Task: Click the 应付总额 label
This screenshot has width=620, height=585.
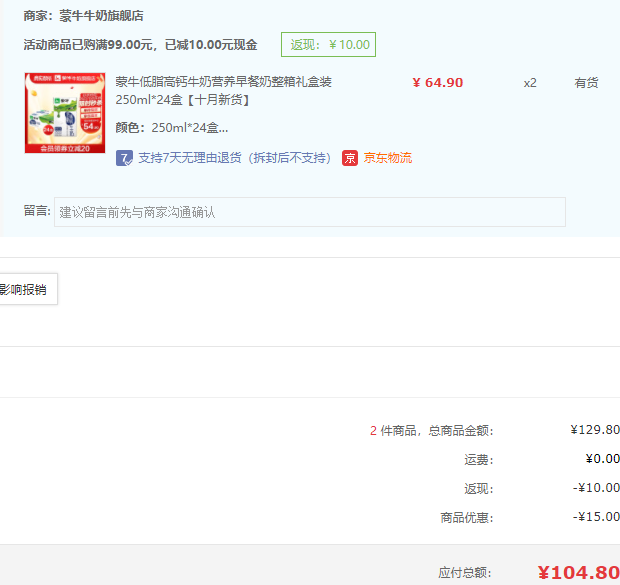Action: coord(465,572)
